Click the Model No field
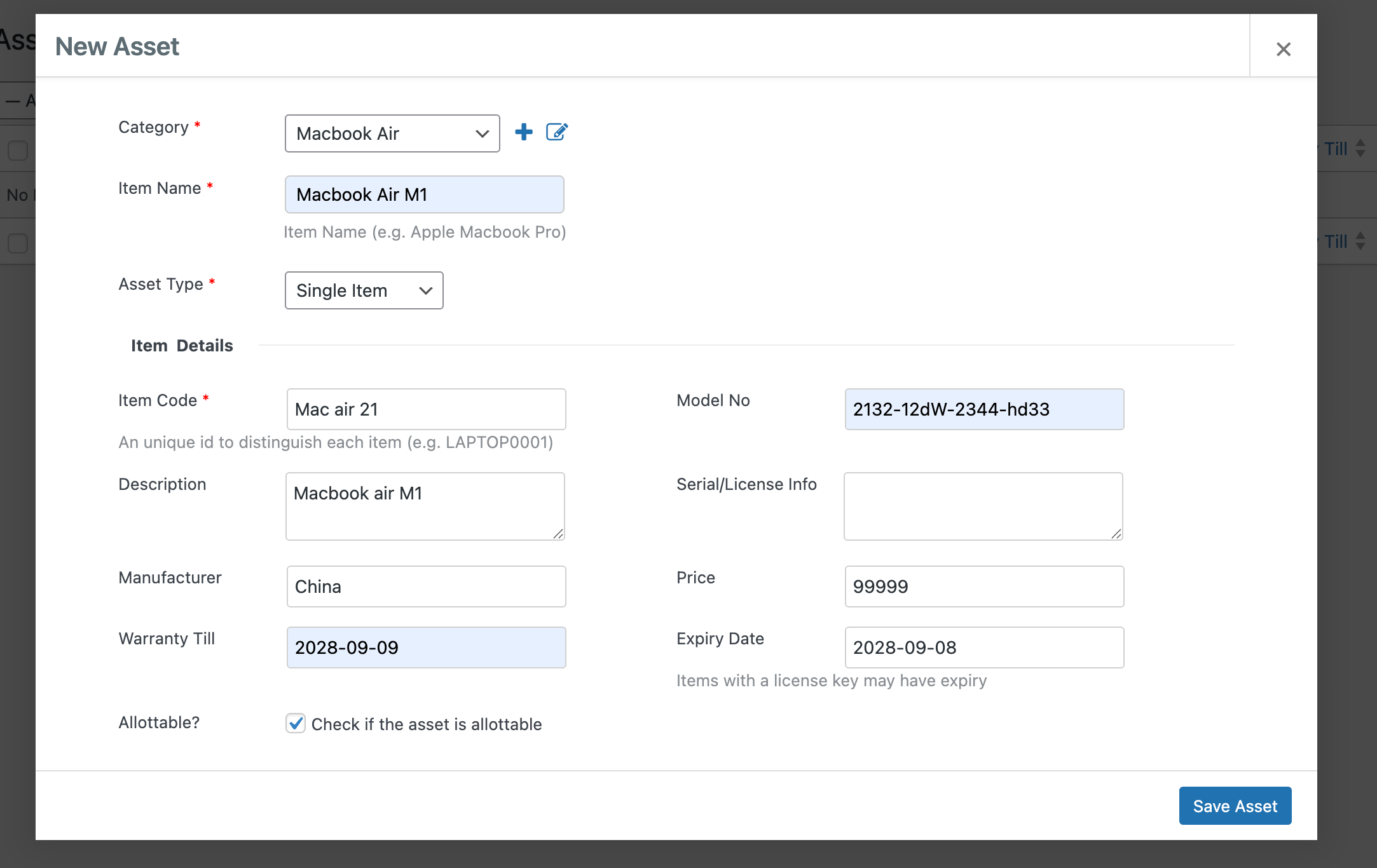Screen dimensions: 1377x868 pos(984,409)
